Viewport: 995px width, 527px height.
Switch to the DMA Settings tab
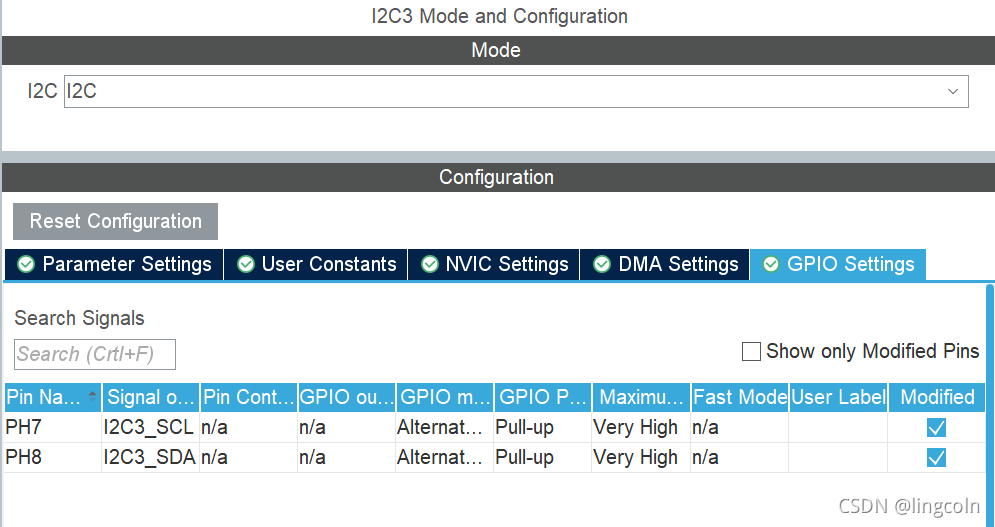coord(664,264)
